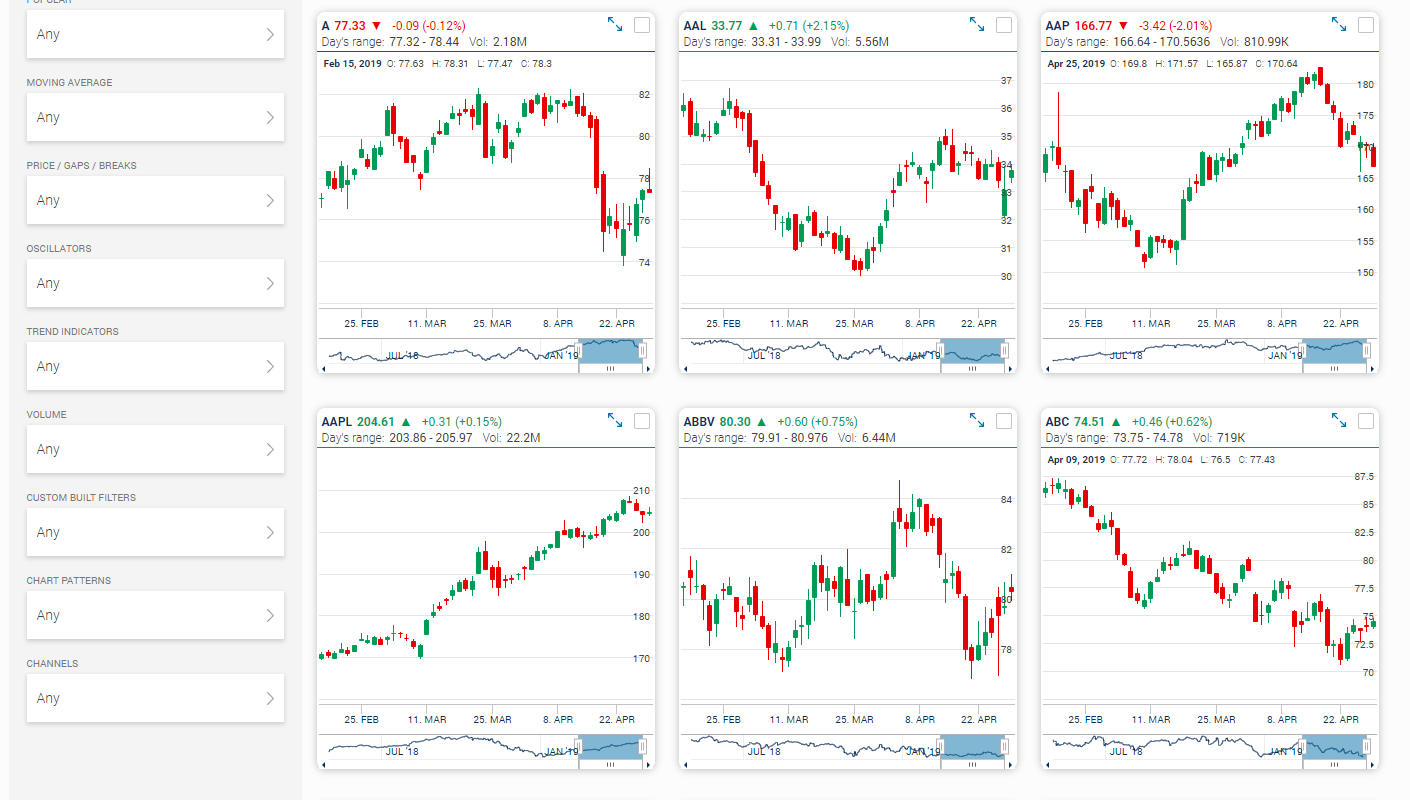Click ABBV volume text 6.44M

877,439
